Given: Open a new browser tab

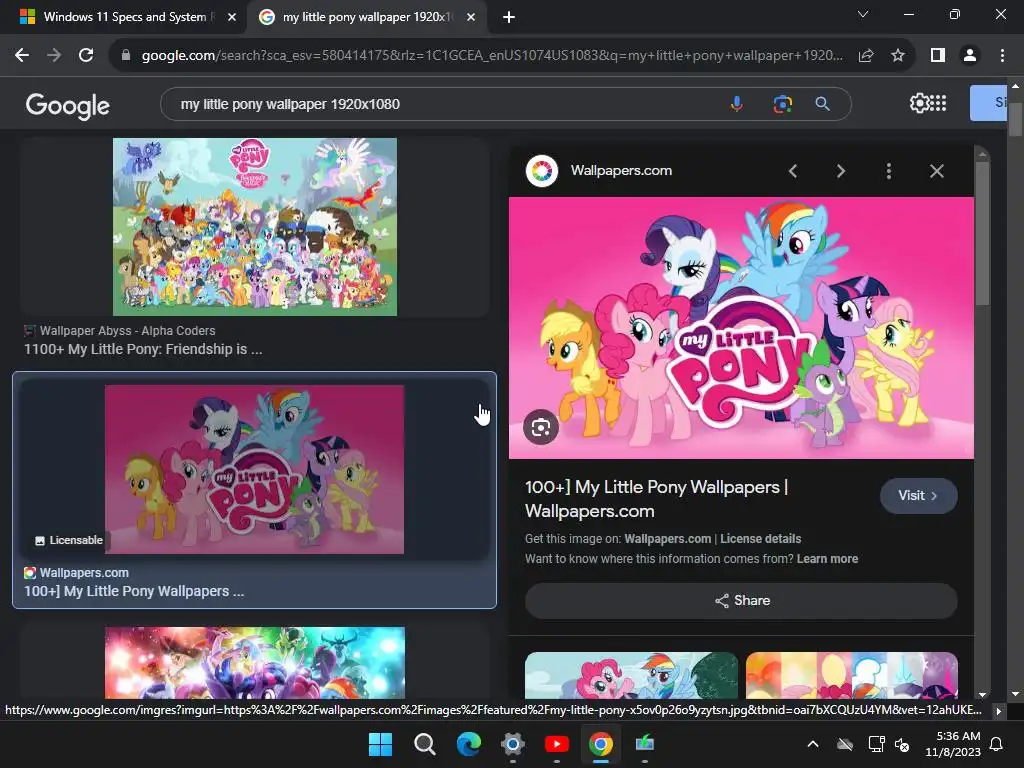Looking at the screenshot, I should [509, 17].
